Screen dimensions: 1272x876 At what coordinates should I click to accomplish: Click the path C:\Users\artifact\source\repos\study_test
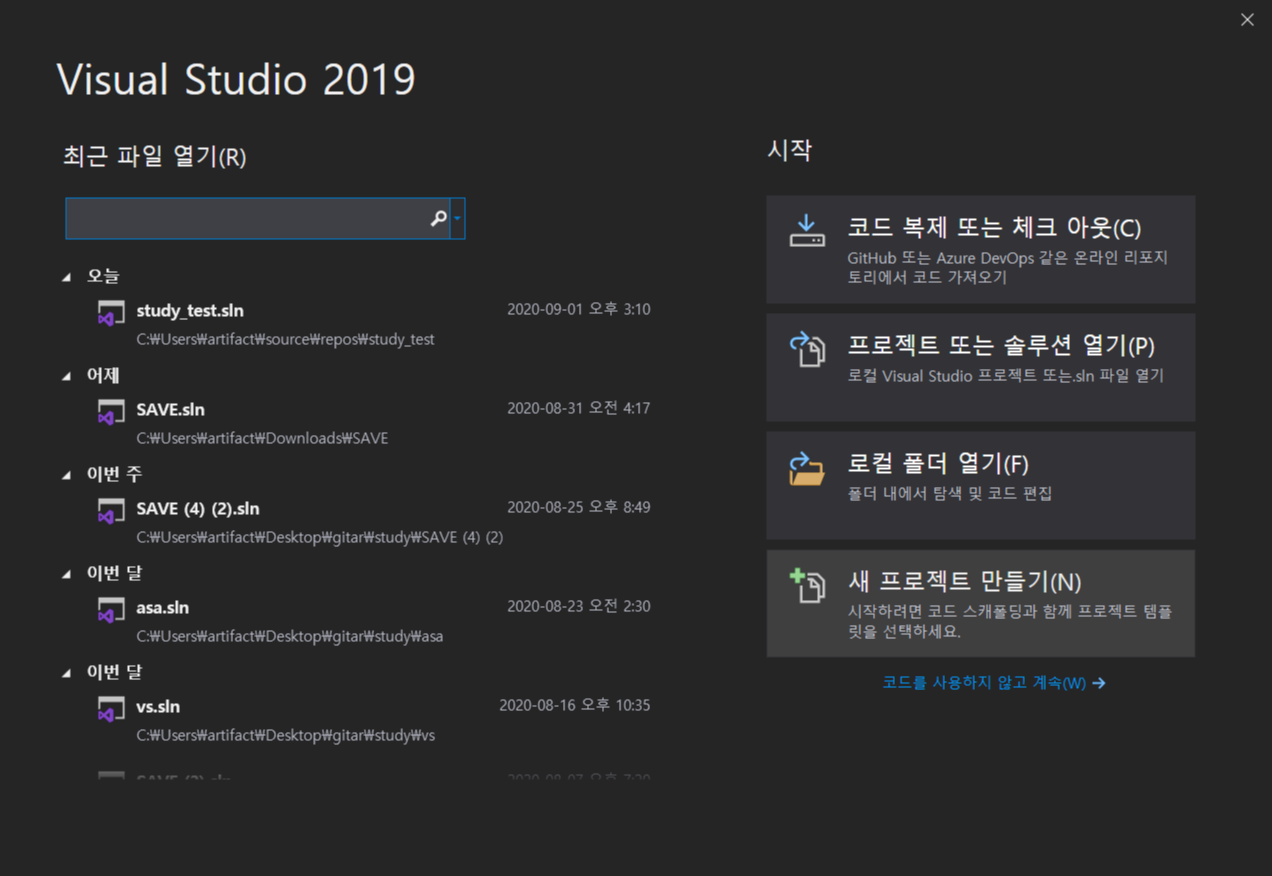coord(286,339)
